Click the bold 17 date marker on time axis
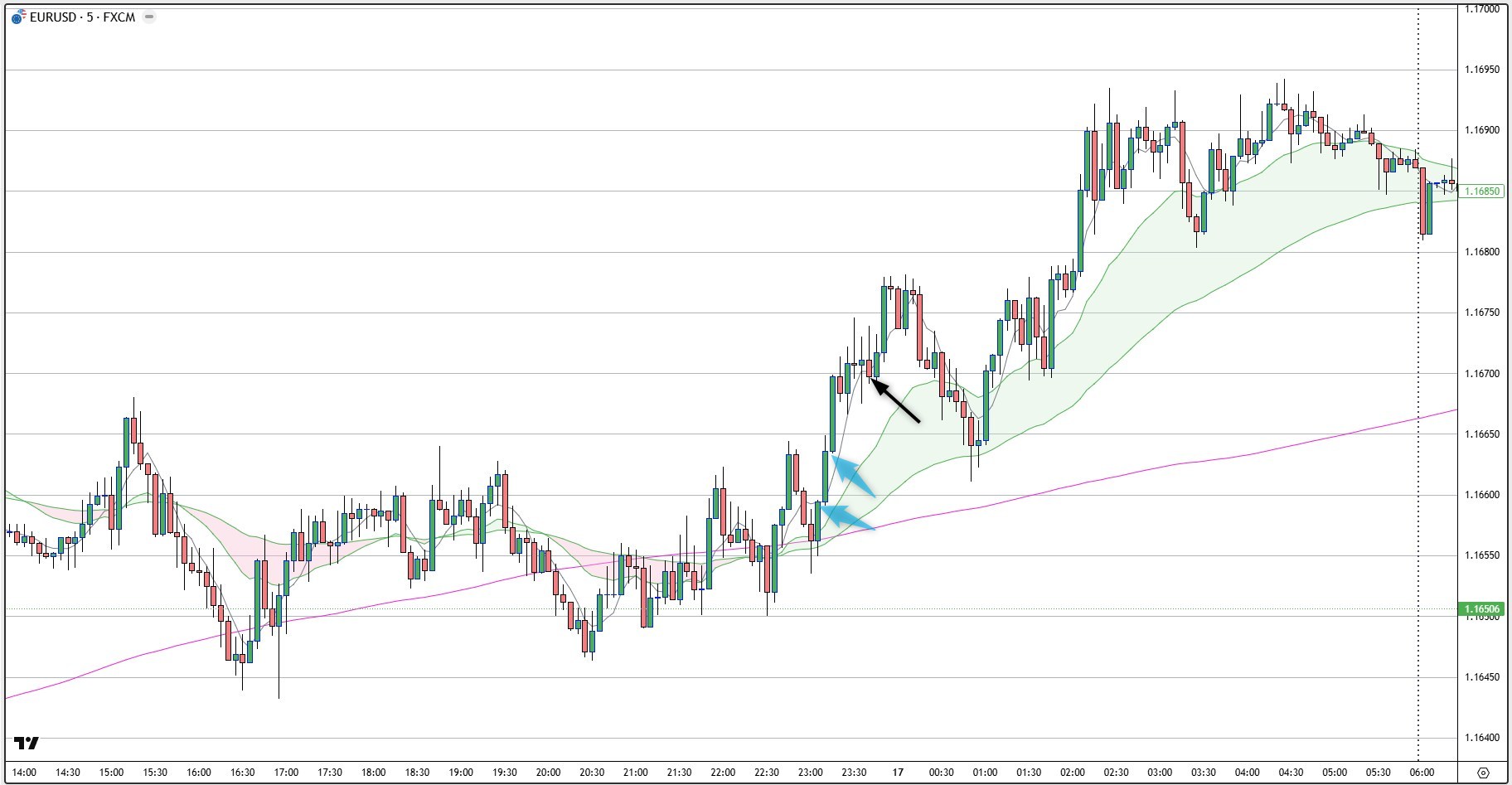 (x=898, y=773)
